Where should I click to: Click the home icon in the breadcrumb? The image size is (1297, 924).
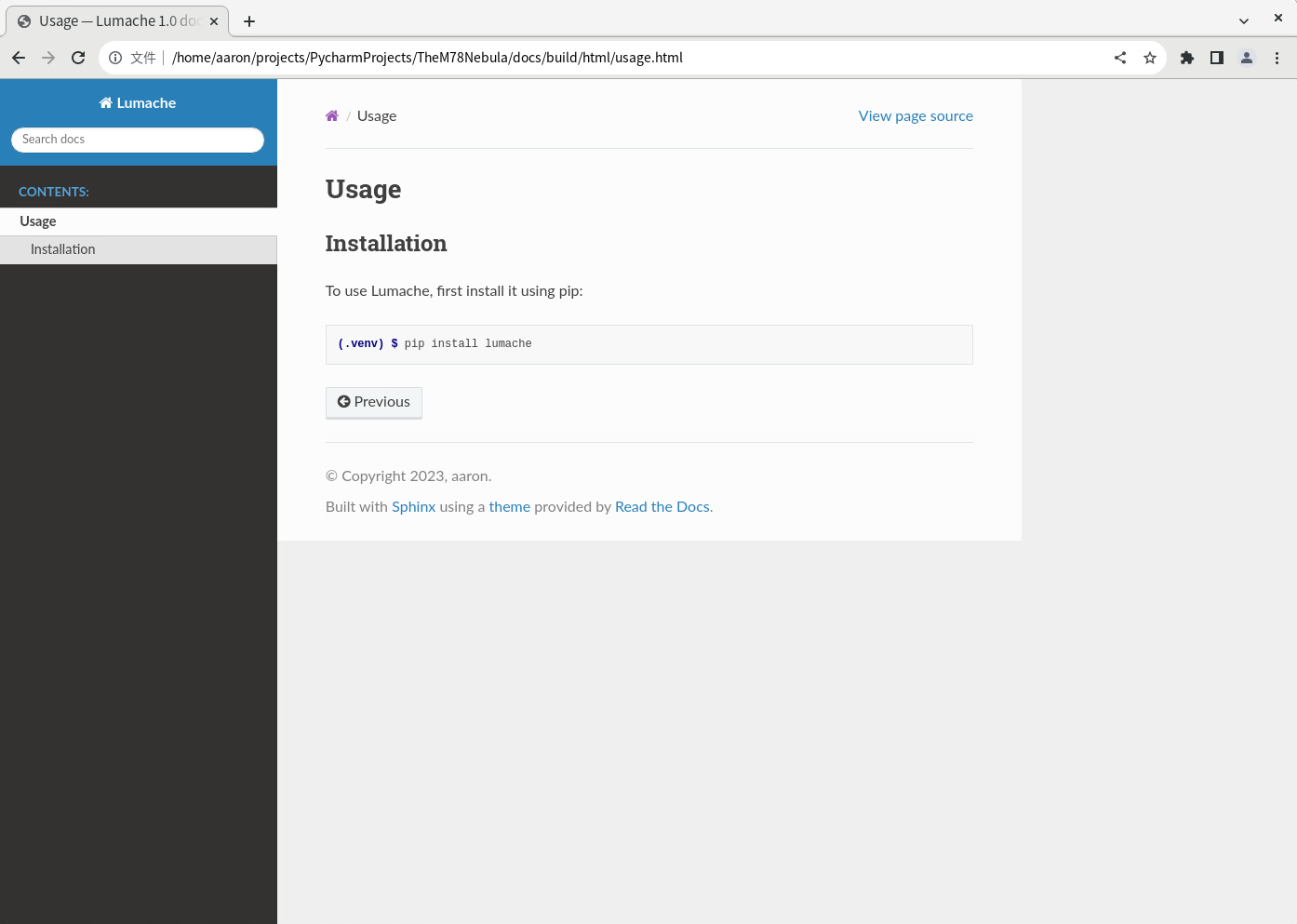[332, 116]
